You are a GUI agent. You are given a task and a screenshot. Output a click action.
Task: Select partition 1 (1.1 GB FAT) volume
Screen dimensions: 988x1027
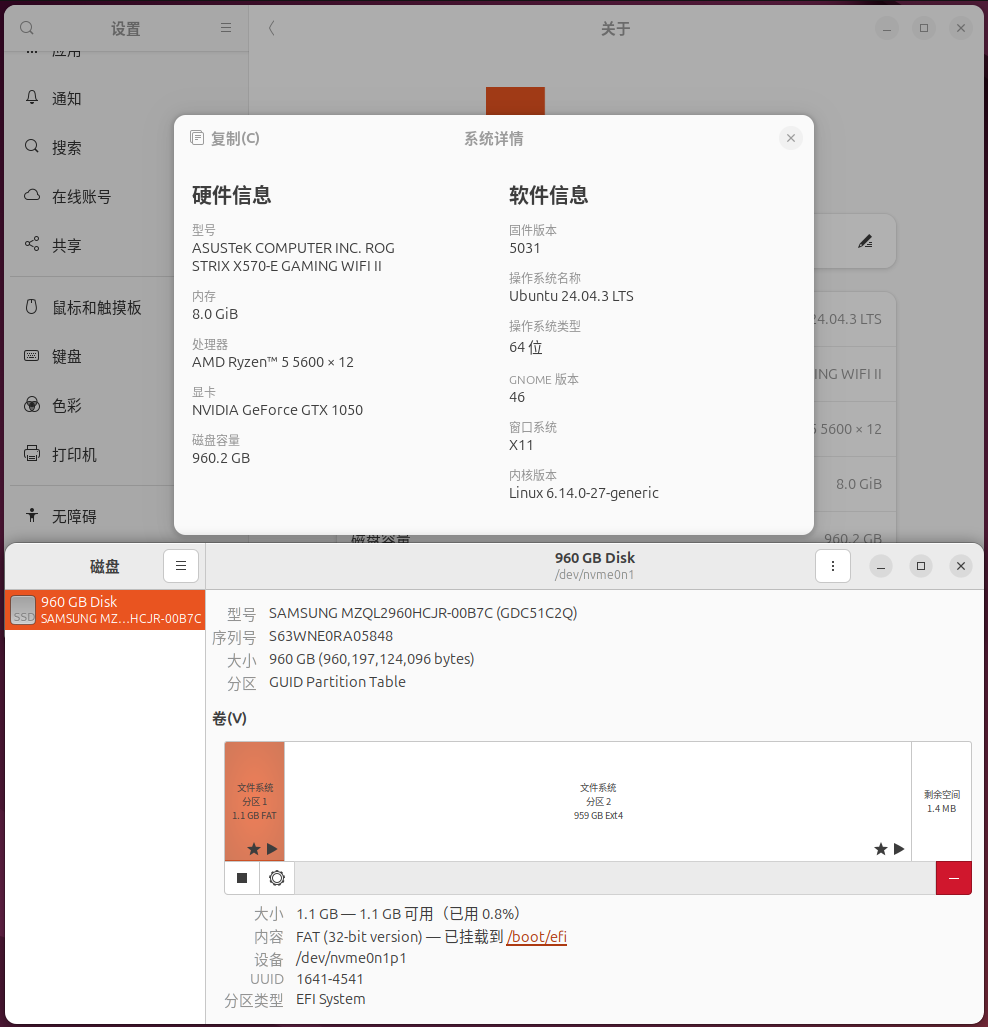254,801
